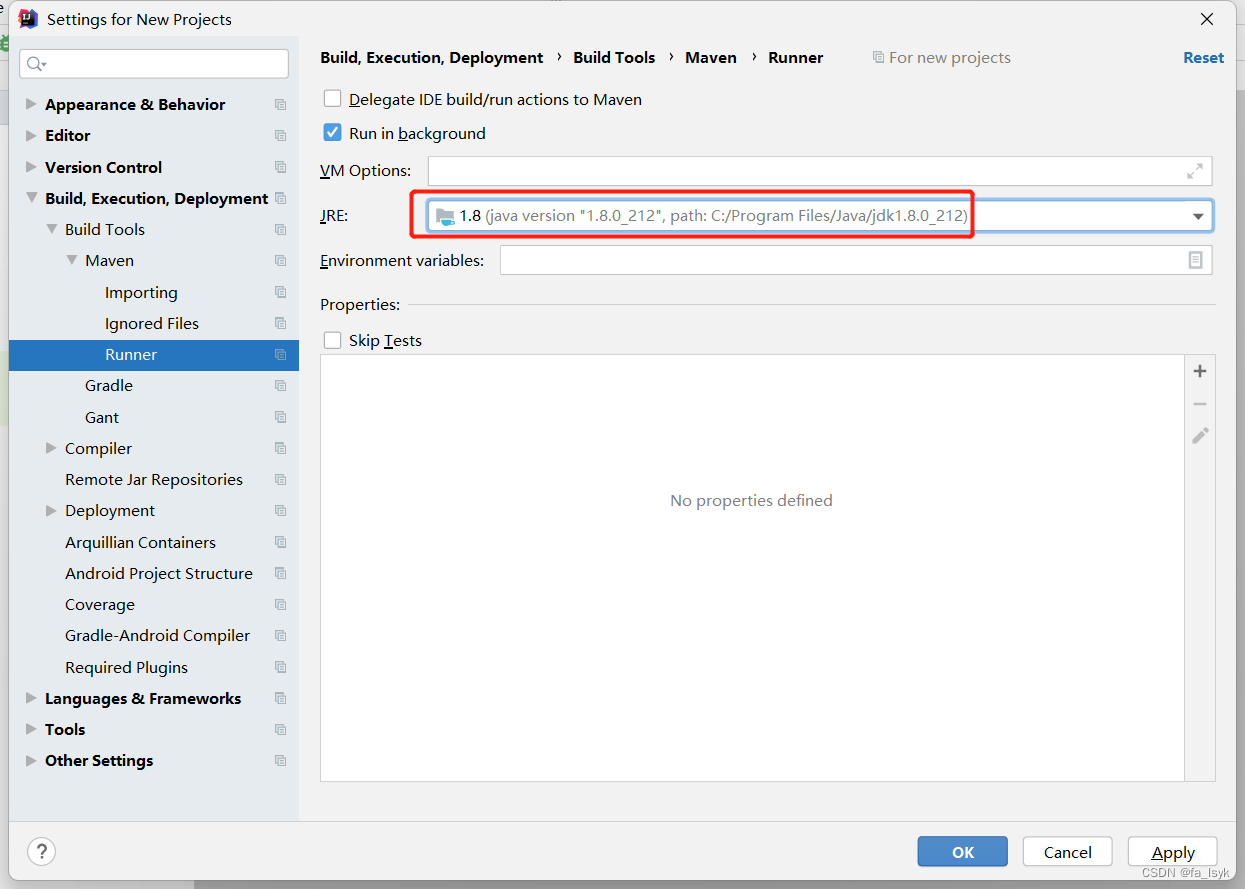Click the project-level icon beside Version Control
Image resolution: width=1245 pixels, height=889 pixels.
(x=280, y=167)
